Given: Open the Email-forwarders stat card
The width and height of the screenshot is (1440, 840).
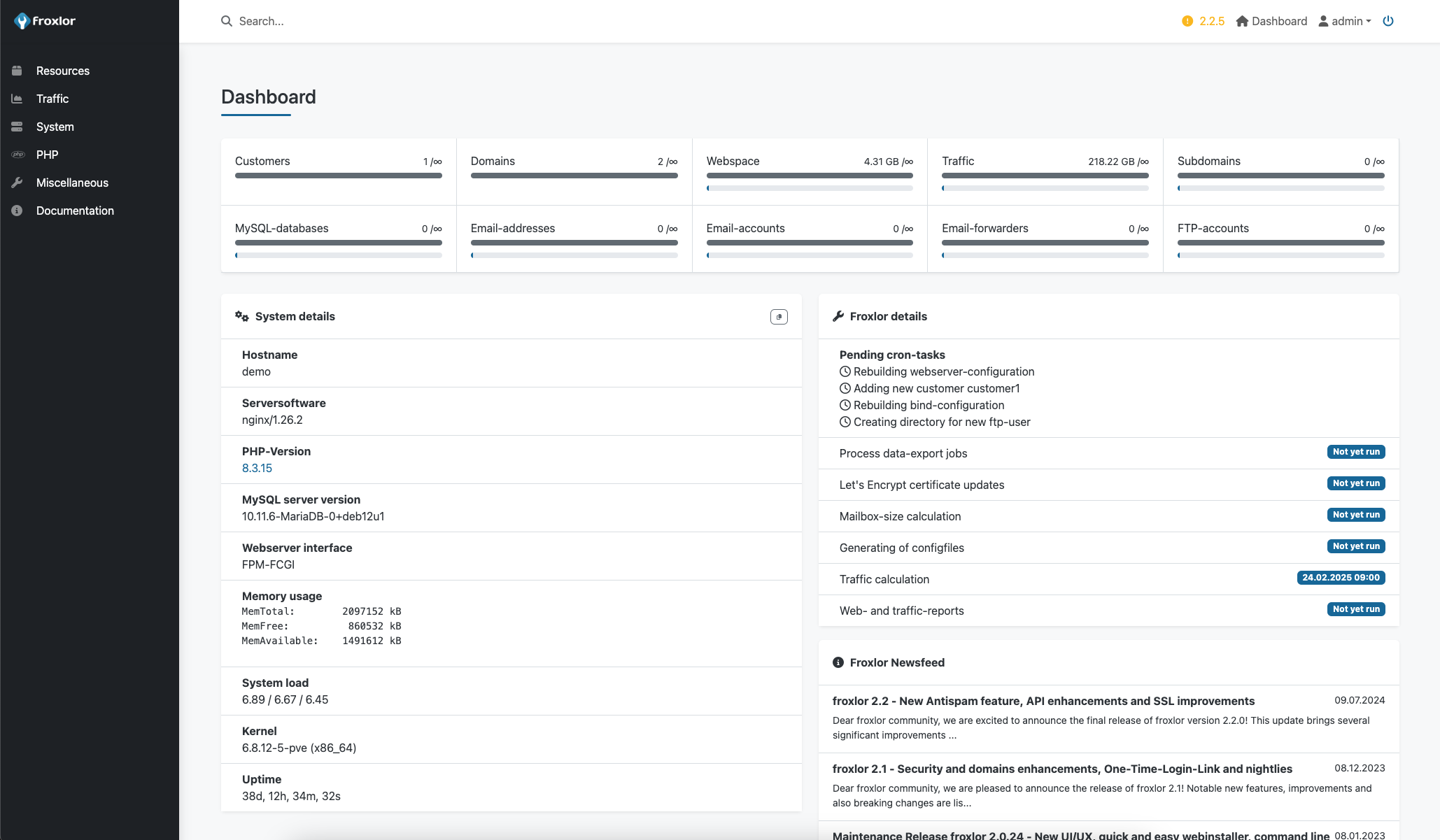Looking at the screenshot, I should point(1045,239).
